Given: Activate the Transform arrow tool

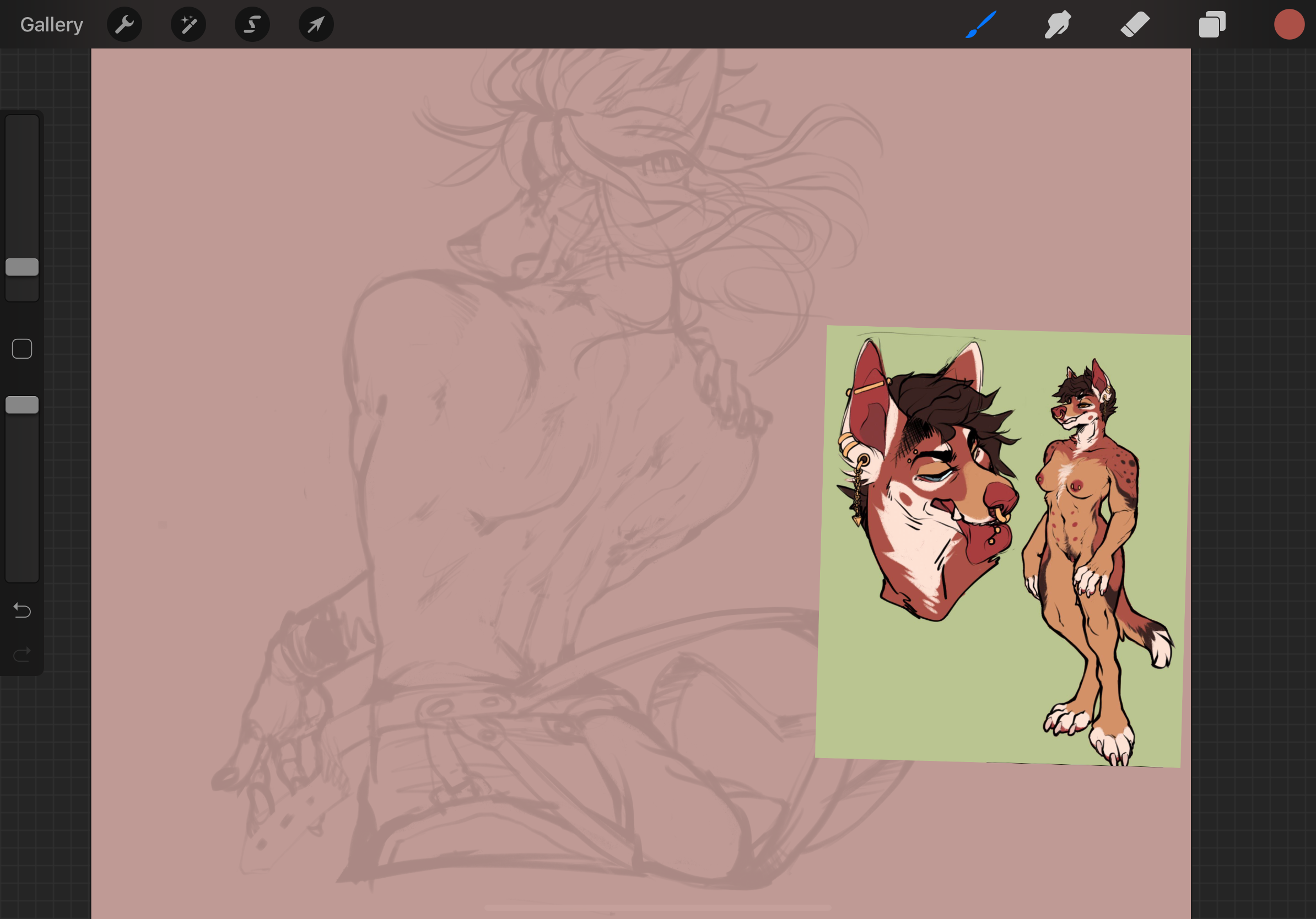Looking at the screenshot, I should pyautogui.click(x=316, y=25).
